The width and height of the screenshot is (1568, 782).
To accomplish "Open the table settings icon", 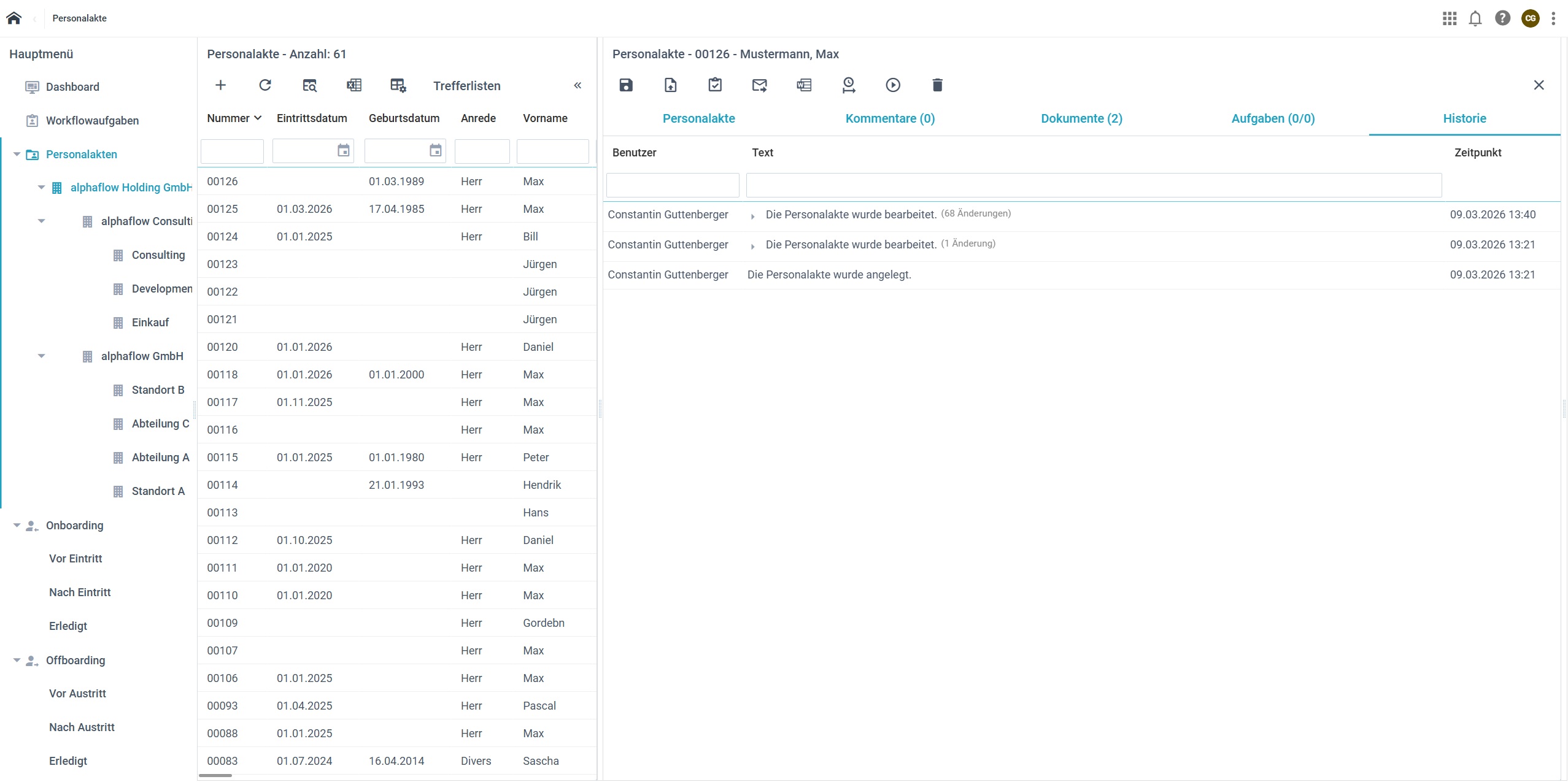I will 398,85.
